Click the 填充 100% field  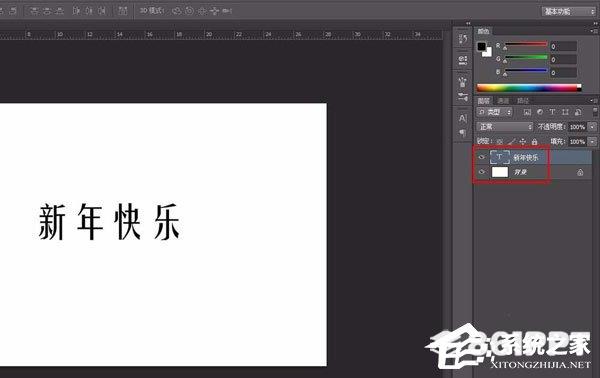click(578, 142)
